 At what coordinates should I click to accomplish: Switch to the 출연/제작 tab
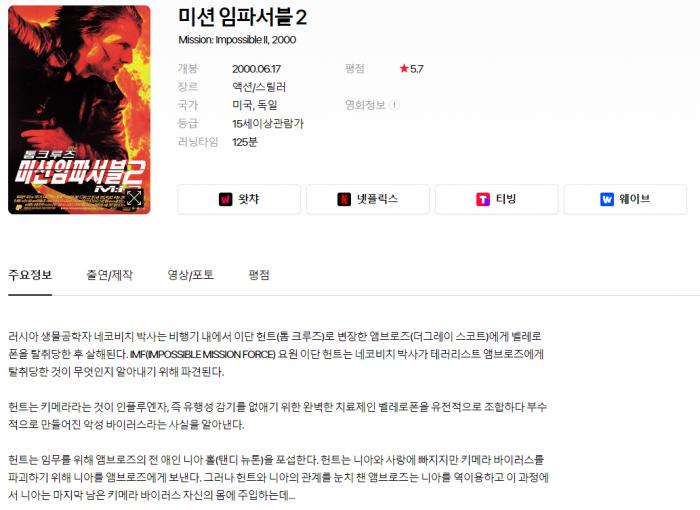[109, 275]
